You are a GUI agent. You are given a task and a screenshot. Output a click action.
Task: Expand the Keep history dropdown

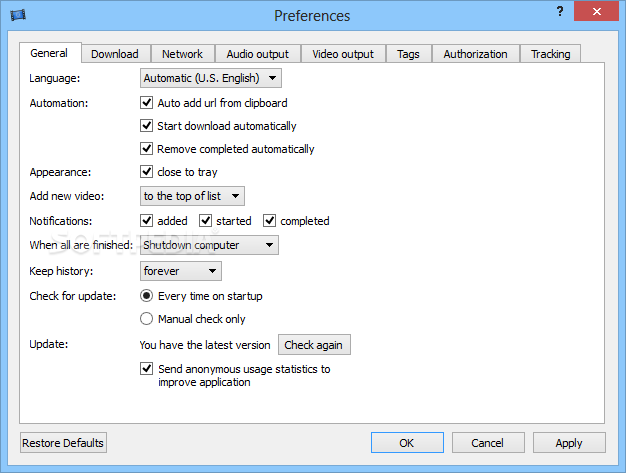[x=181, y=271]
